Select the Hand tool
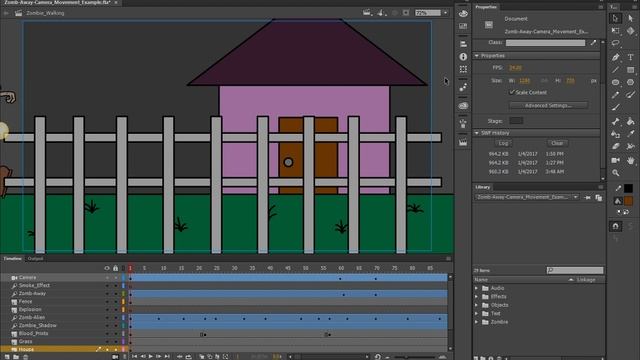This screenshot has width=640, height=360. (x=631, y=160)
